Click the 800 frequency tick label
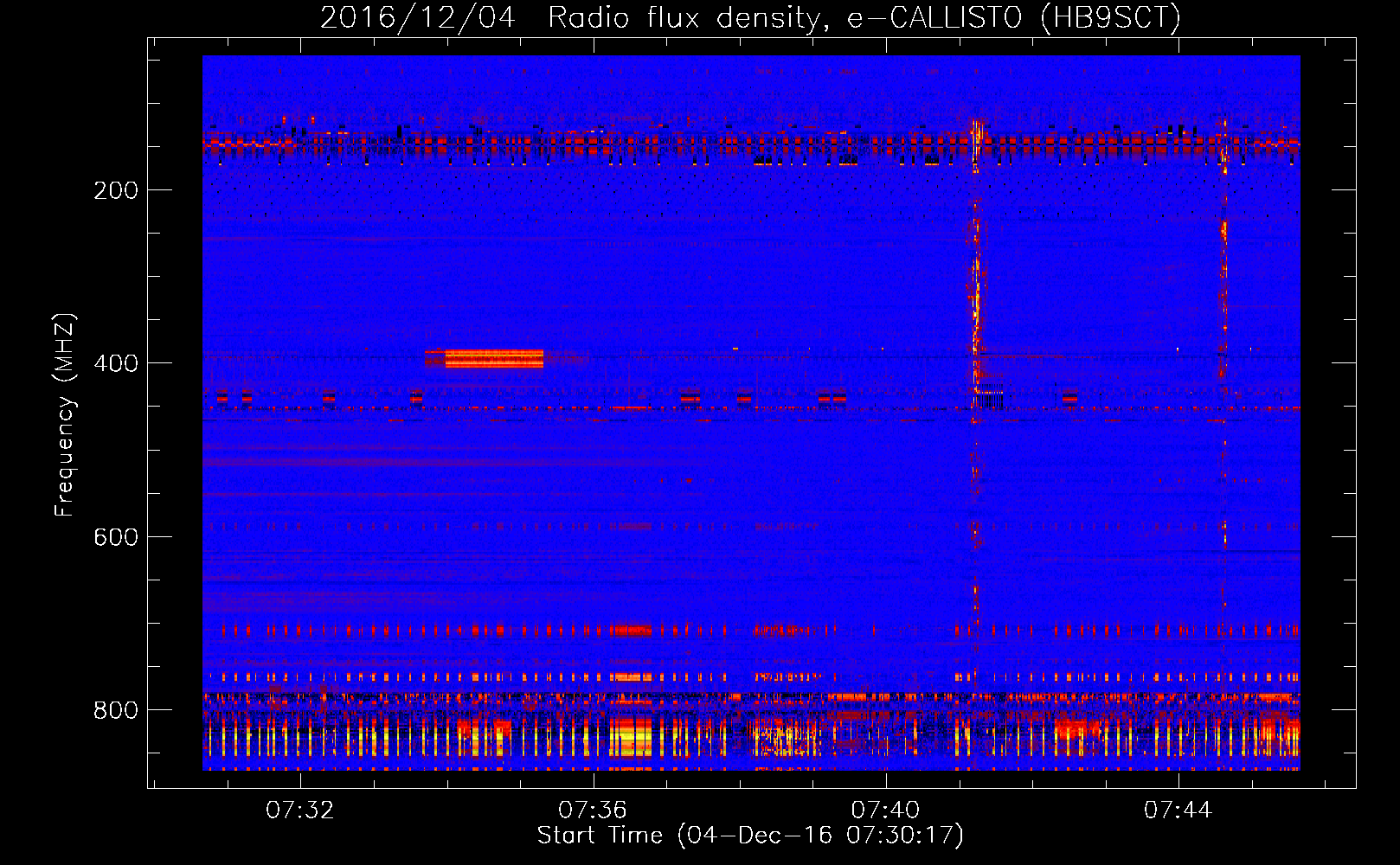Screen dimensions: 1400x865 pos(116,710)
